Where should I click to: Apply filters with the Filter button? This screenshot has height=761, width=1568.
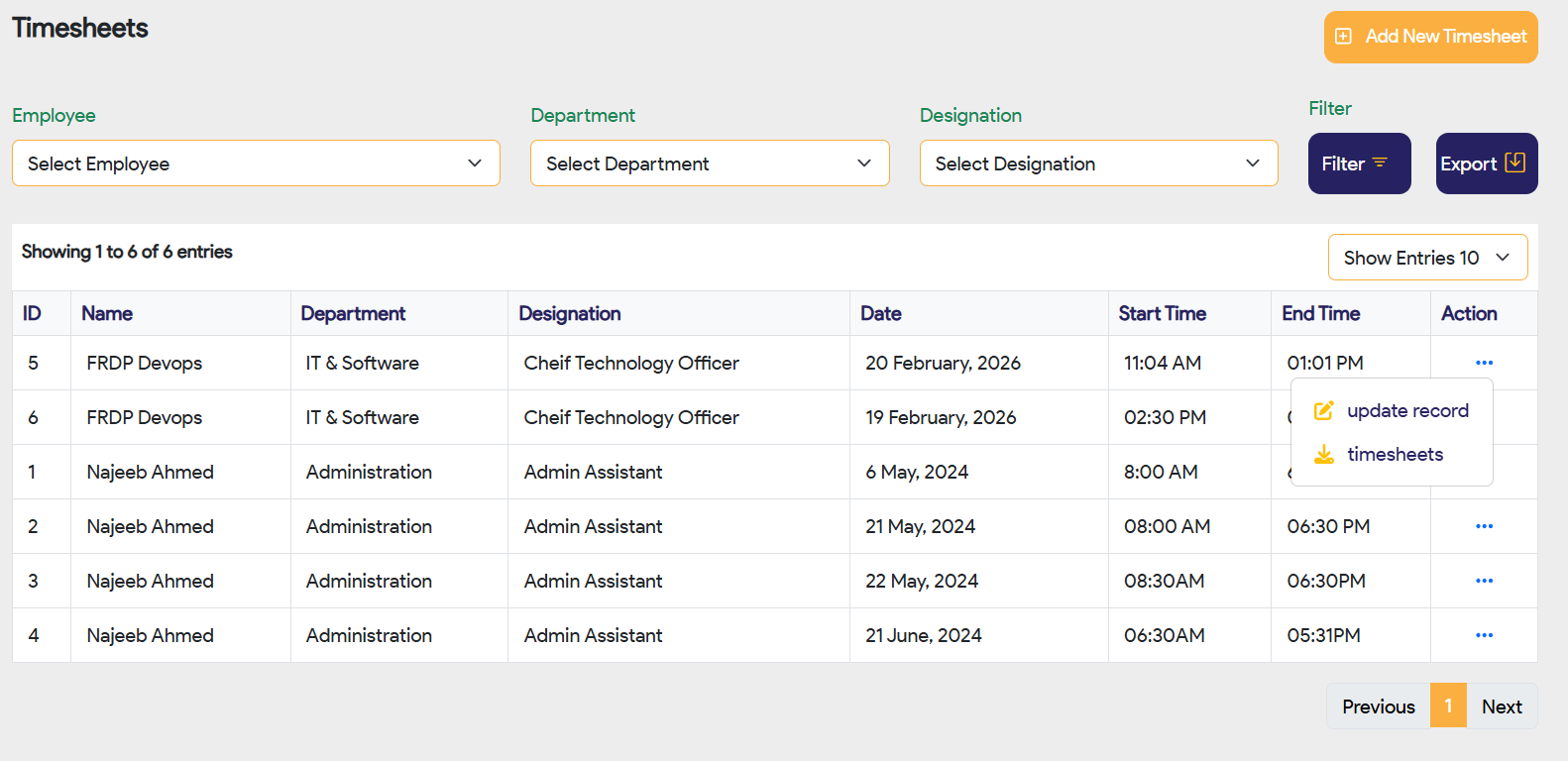1359,163
